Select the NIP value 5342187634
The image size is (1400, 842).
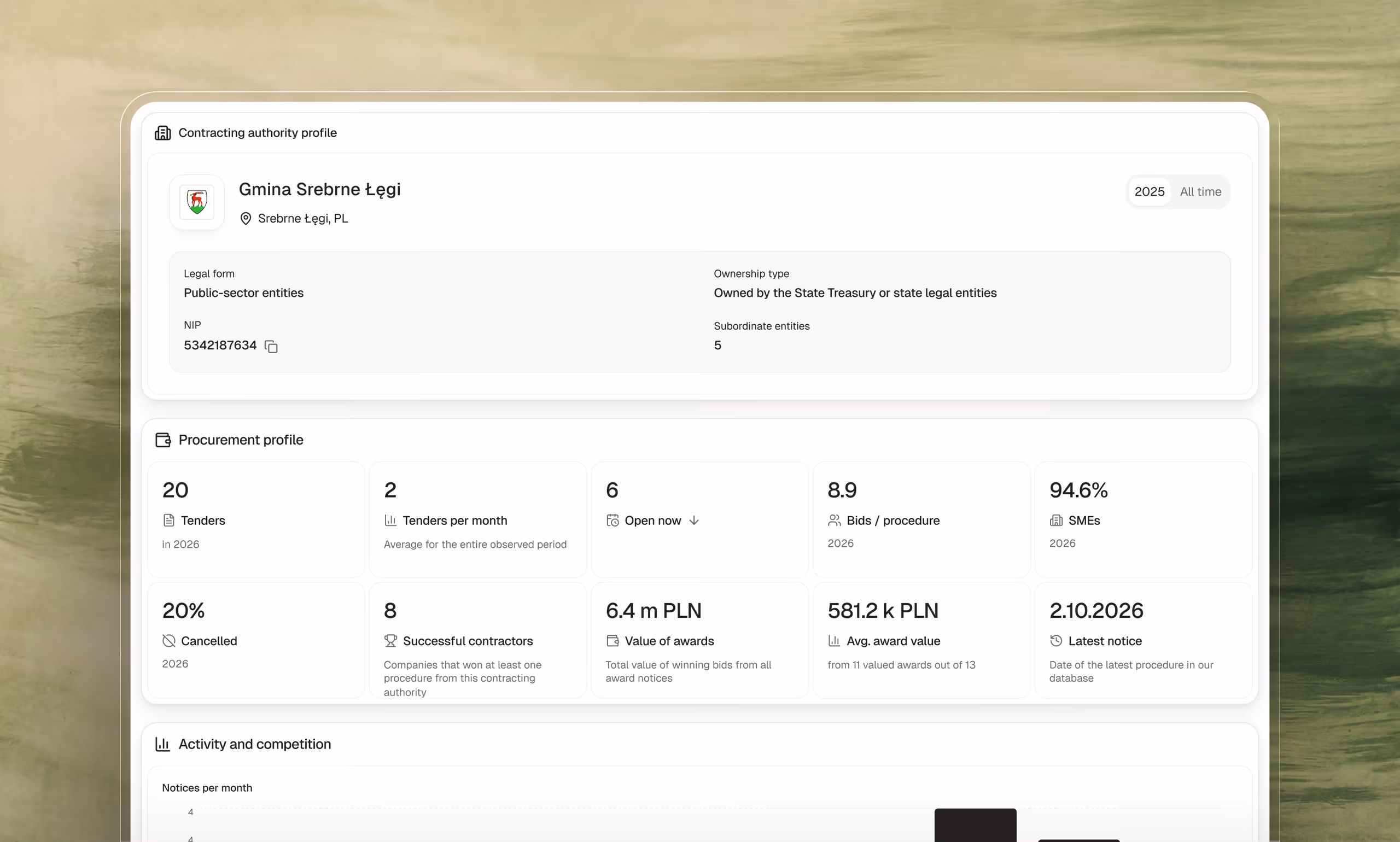(x=220, y=345)
